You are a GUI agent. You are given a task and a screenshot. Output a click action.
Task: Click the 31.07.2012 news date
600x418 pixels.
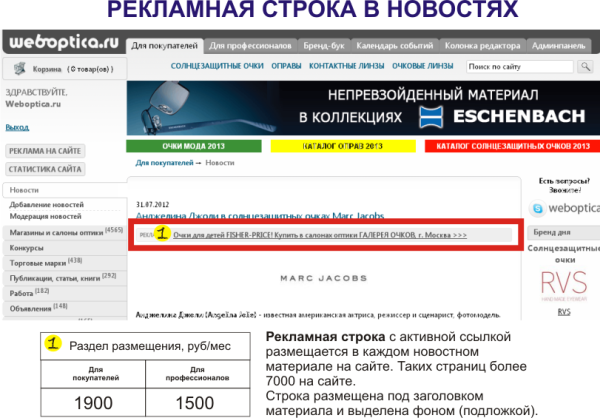pos(153,204)
